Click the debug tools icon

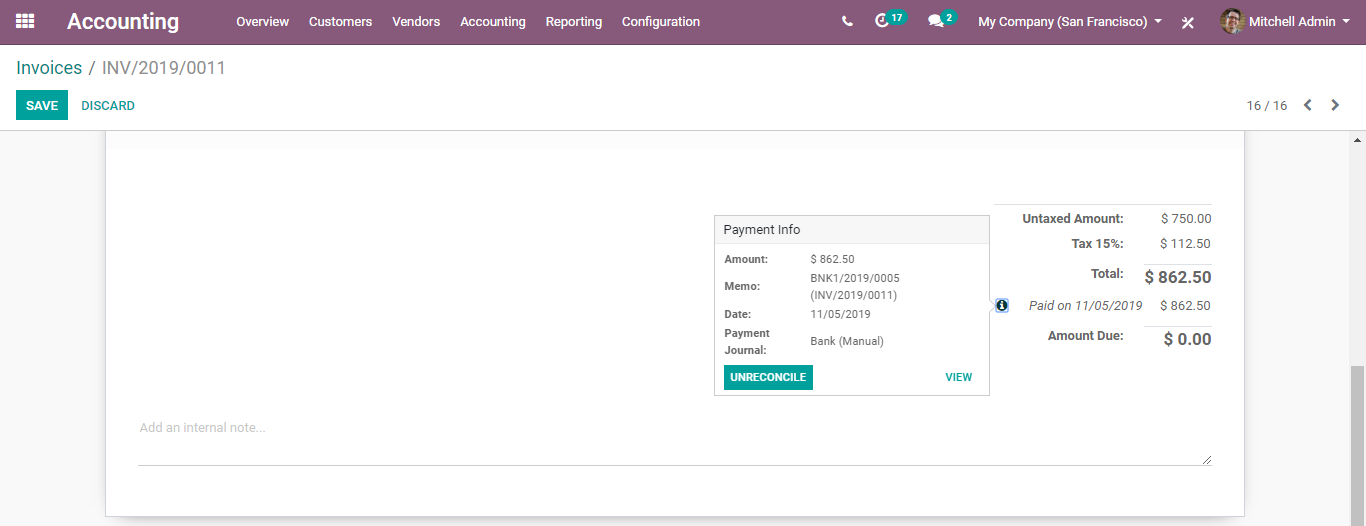click(1188, 22)
